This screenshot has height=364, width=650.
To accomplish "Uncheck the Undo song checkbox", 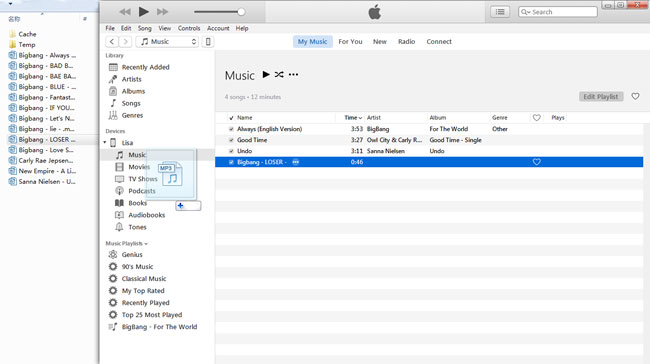I will [231, 151].
